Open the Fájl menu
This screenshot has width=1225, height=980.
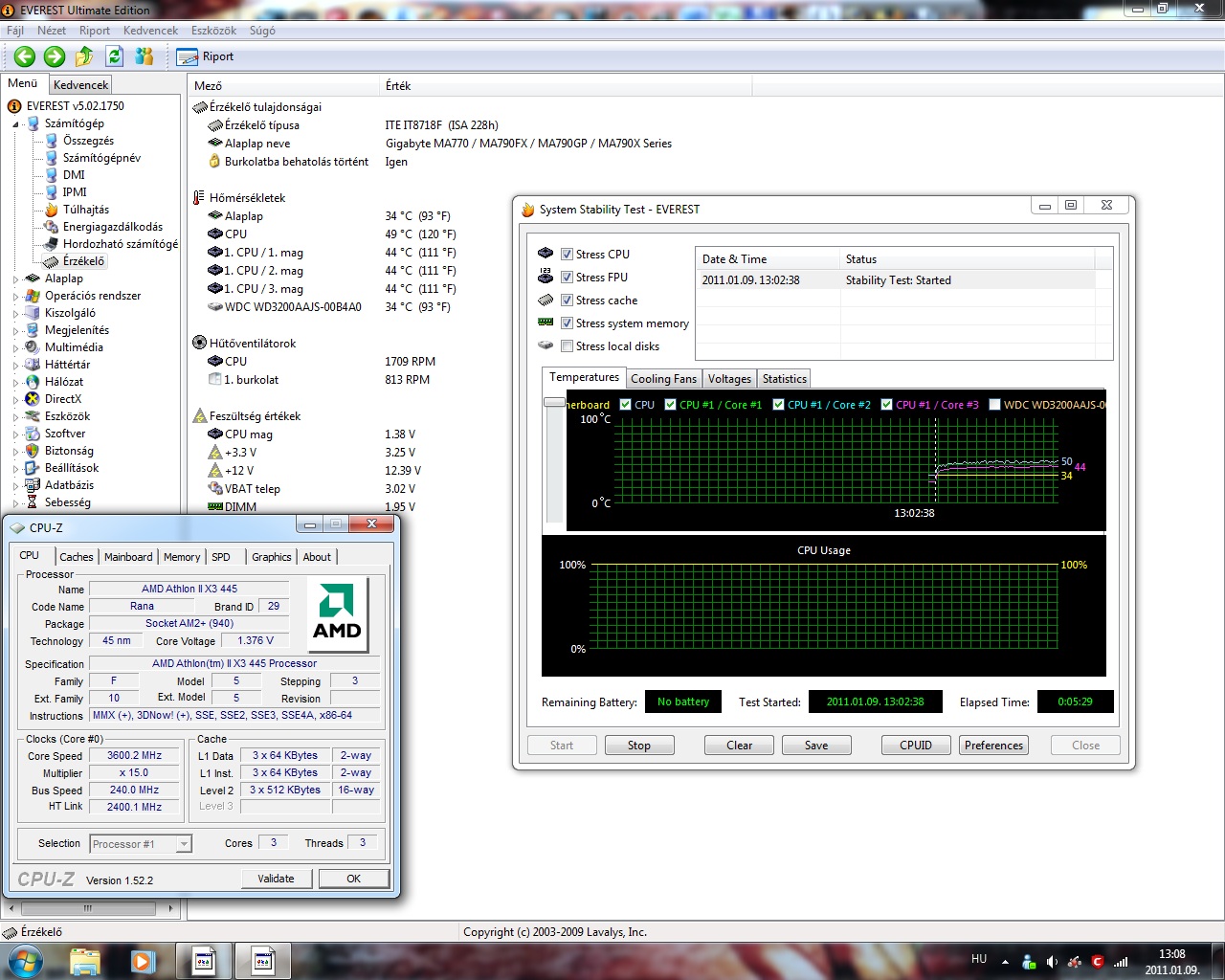coord(15,31)
